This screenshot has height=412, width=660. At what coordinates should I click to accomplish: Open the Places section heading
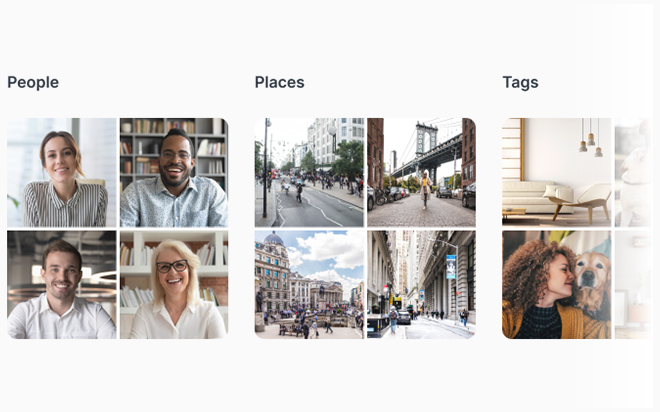tap(279, 82)
